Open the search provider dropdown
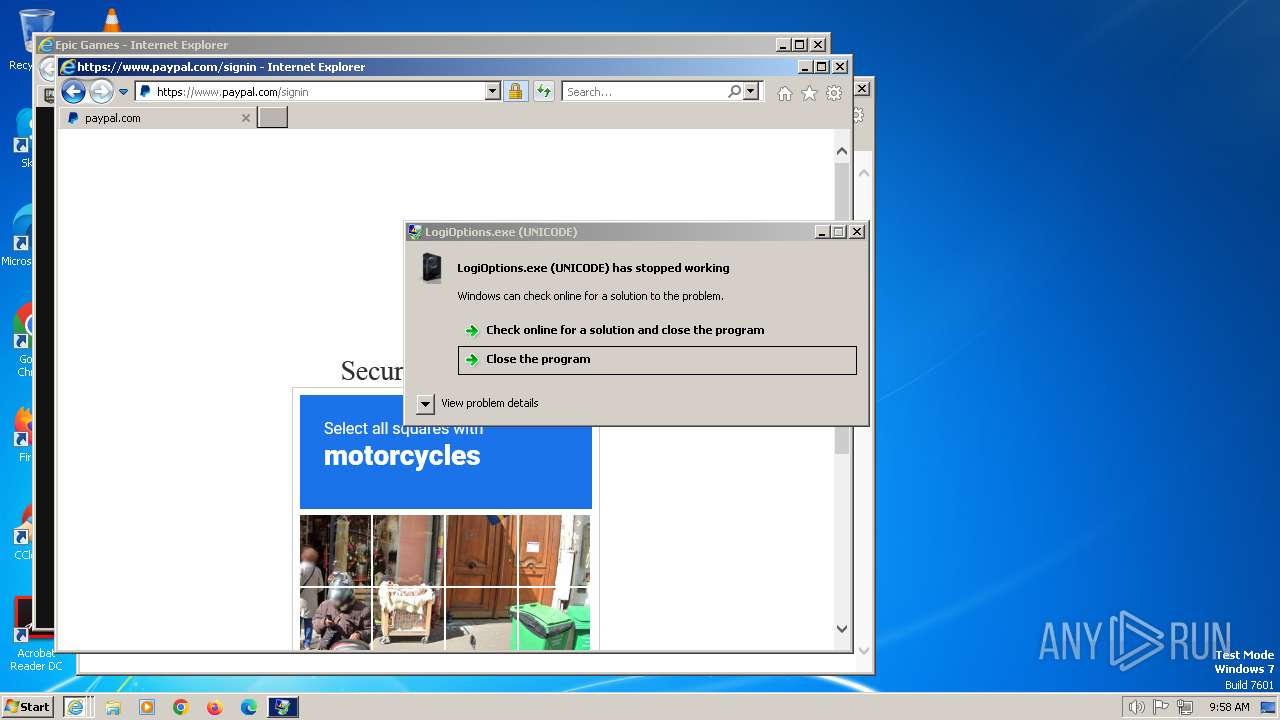The height and width of the screenshot is (720, 1280). 751,91
